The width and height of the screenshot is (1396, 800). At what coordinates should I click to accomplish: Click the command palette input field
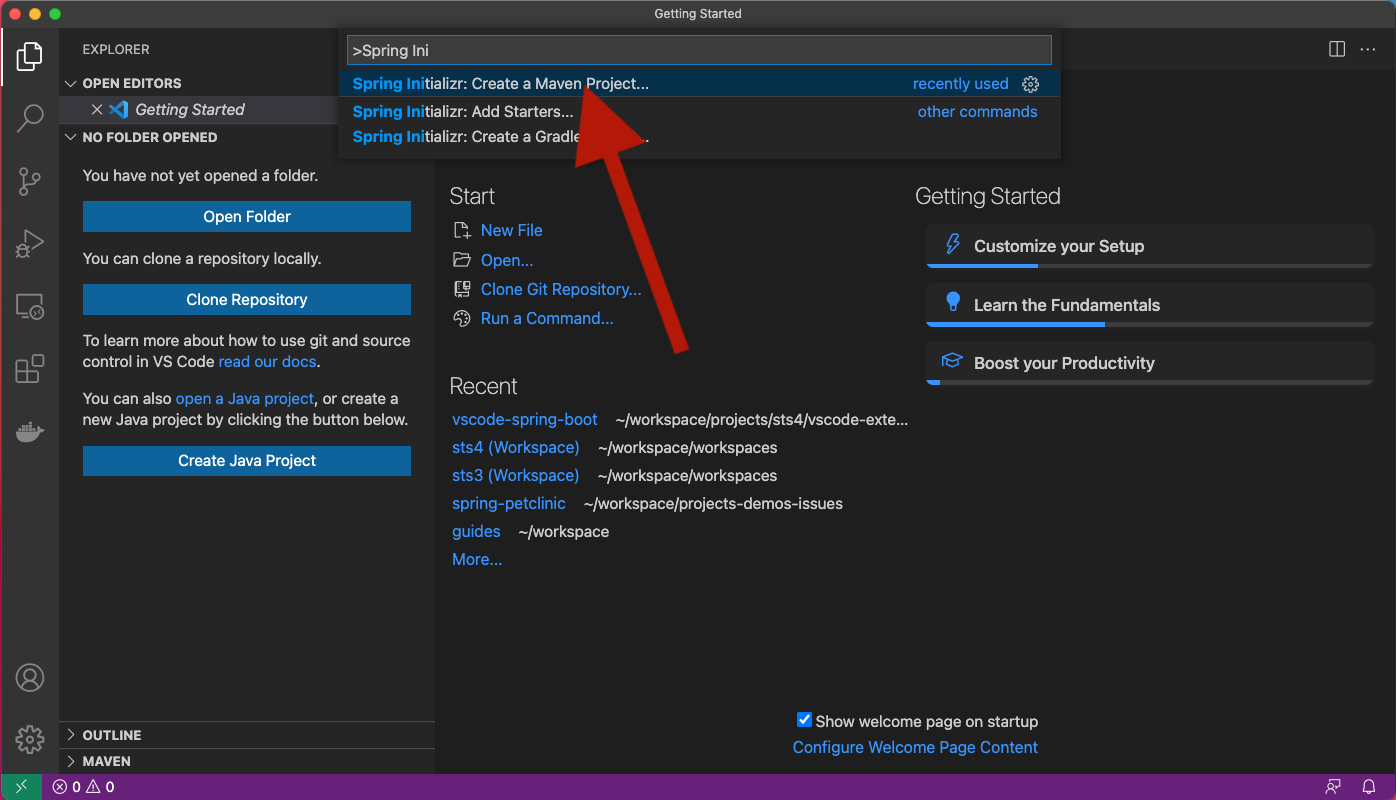pyautogui.click(x=699, y=50)
